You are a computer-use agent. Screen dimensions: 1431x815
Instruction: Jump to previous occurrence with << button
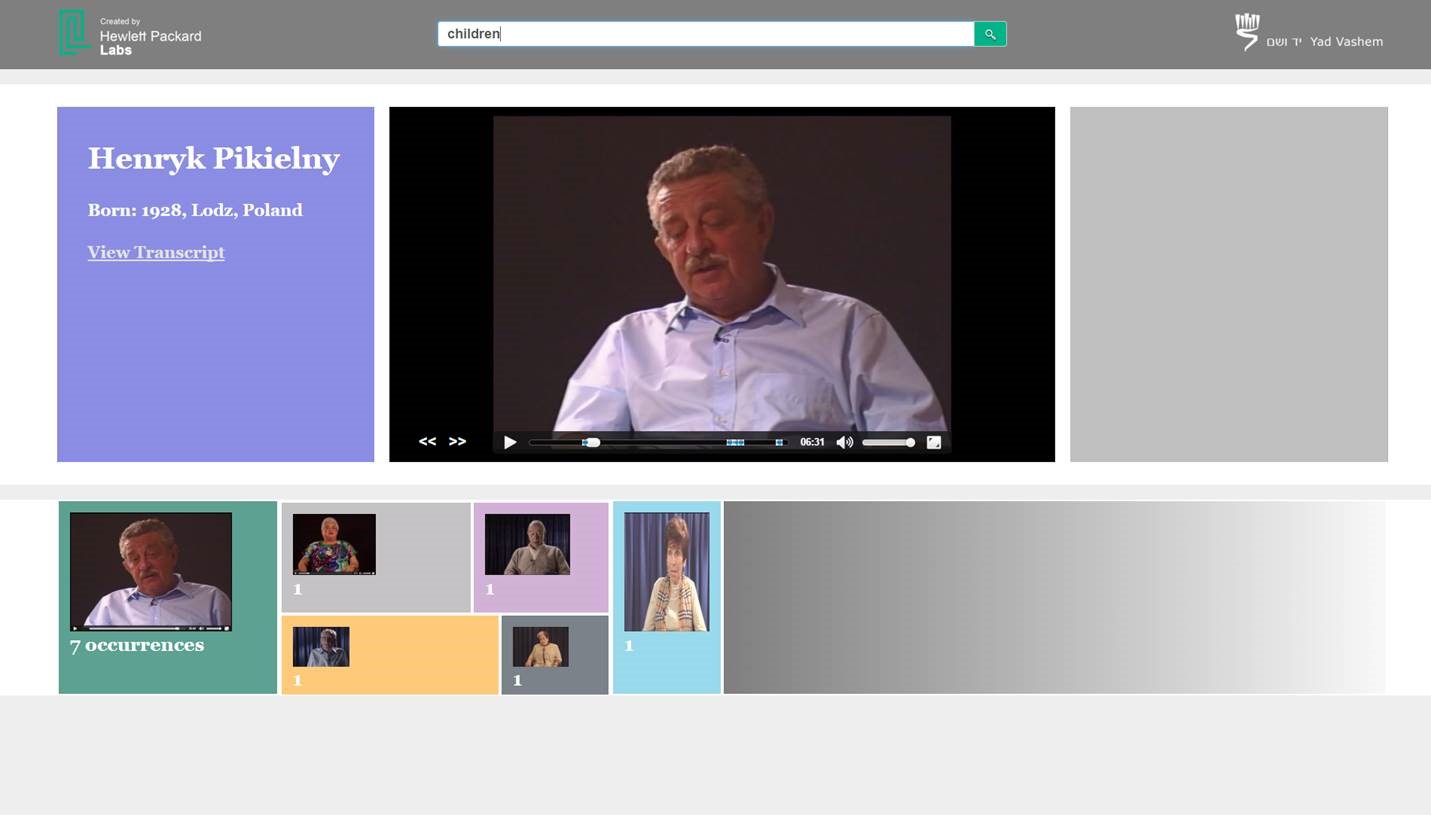427,442
